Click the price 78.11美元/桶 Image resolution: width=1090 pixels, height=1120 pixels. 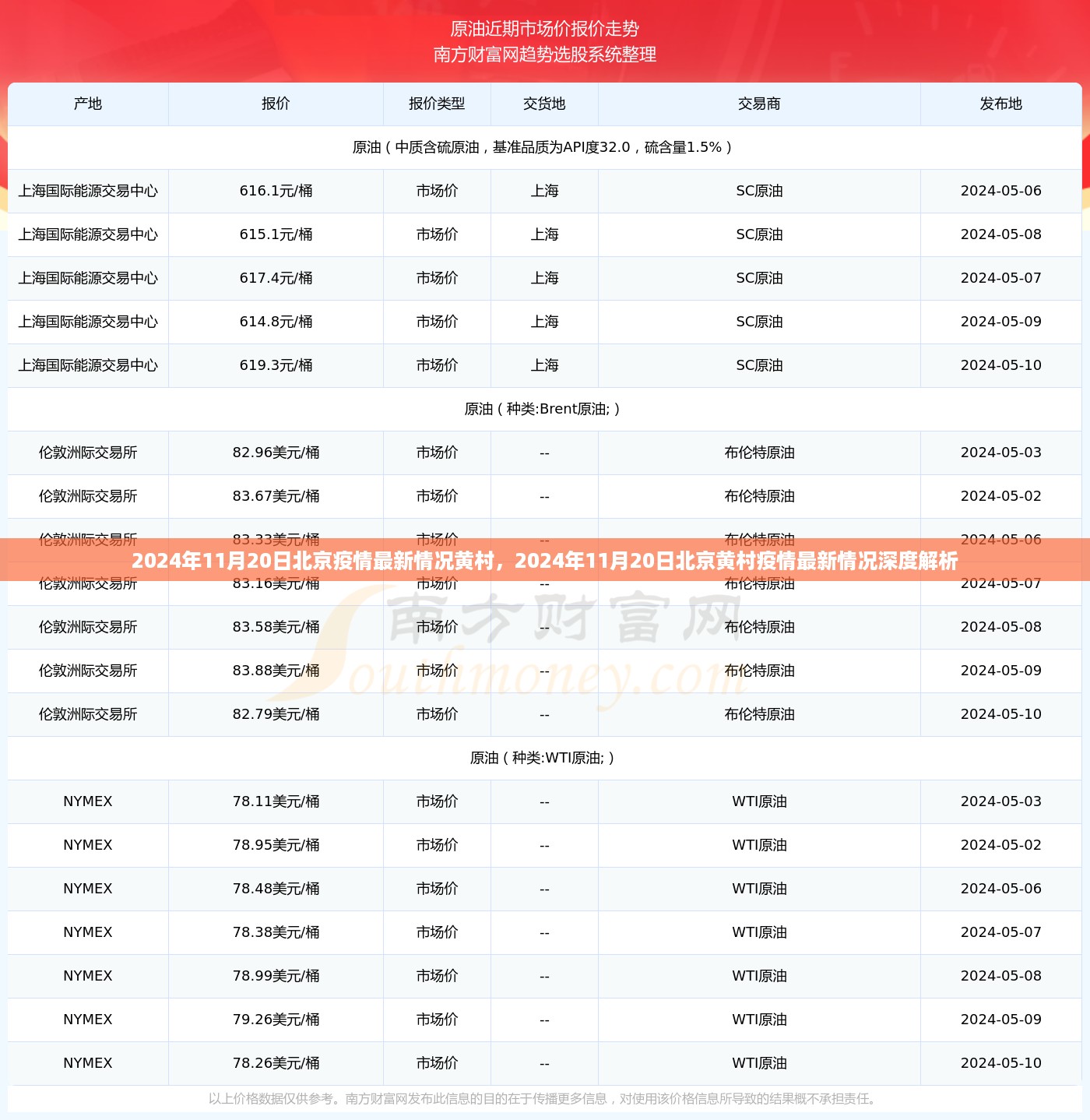pyautogui.click(x=276, y=801)
